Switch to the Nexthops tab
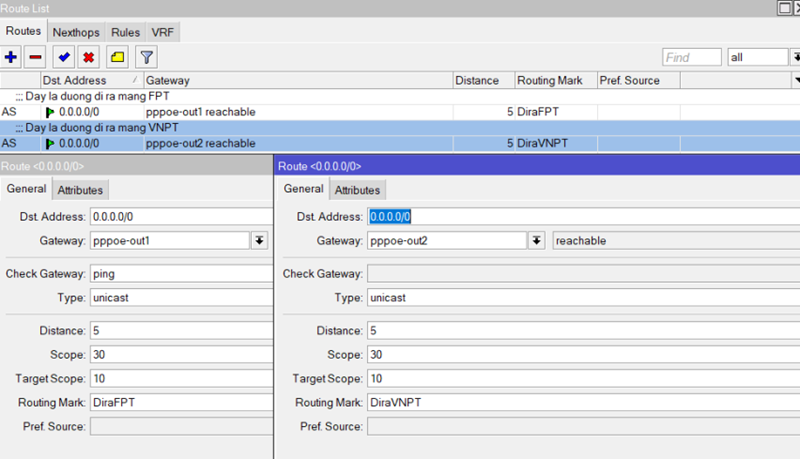This screenshot has height=459, width=800. click(76, 32)
